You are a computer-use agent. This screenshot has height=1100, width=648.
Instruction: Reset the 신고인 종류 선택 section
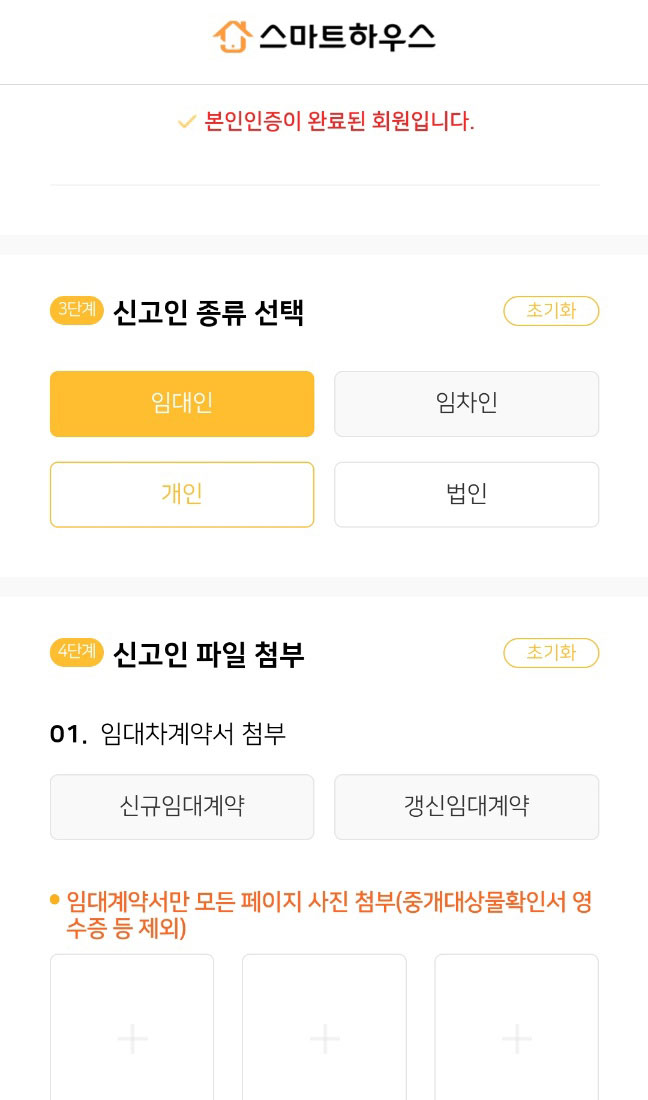(x=551, y=311)
